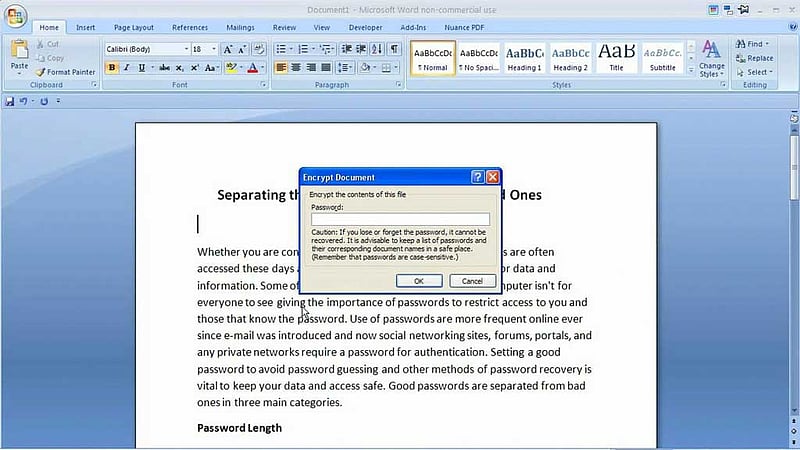
Task: Apply superscript formatting
Action: click(x=194, y=67)
